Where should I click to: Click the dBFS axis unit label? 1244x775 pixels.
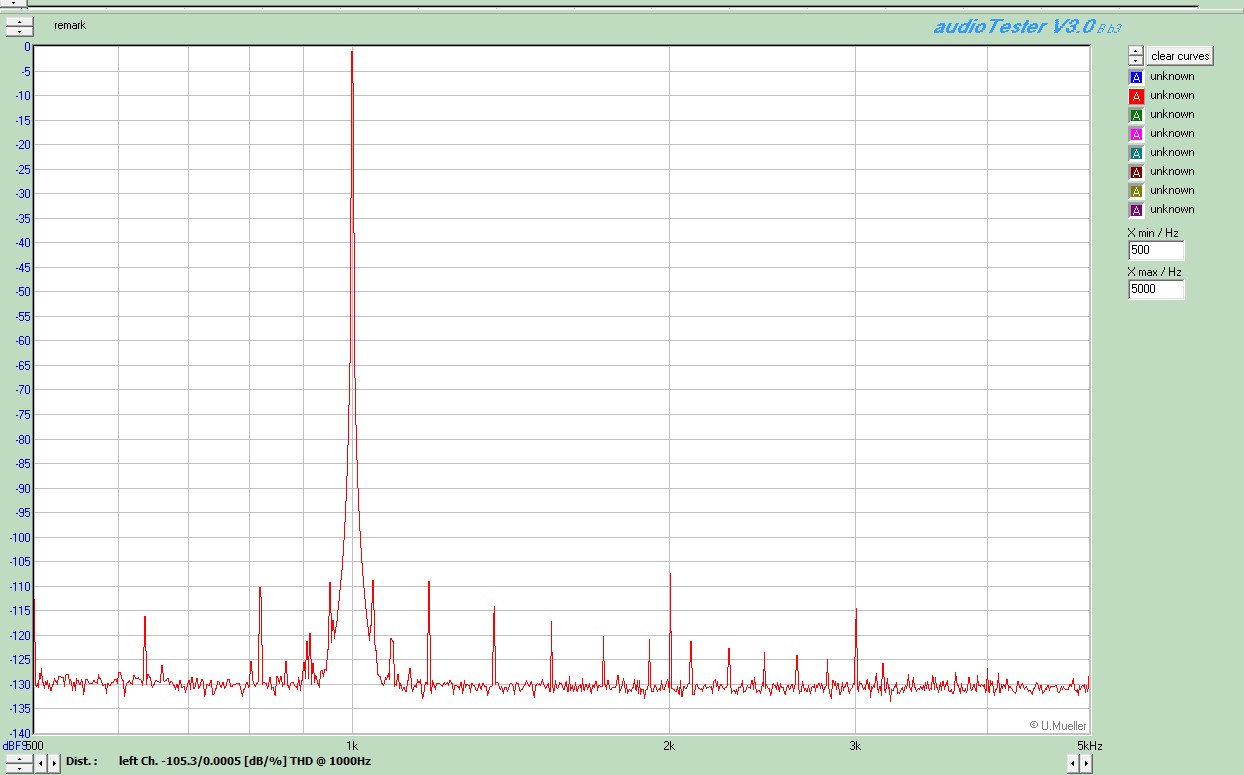click(14, 746)
